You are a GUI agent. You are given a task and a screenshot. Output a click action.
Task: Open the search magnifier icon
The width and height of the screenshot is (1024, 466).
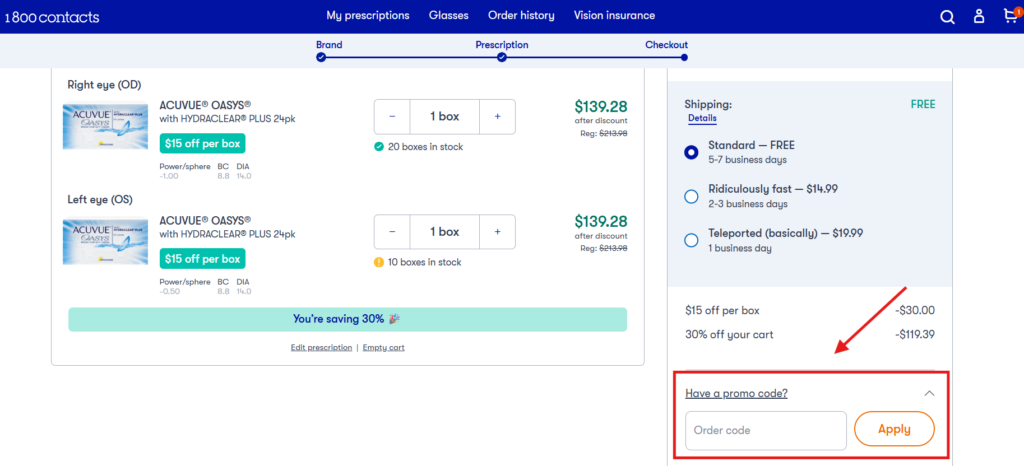click(x=947, y=17)
